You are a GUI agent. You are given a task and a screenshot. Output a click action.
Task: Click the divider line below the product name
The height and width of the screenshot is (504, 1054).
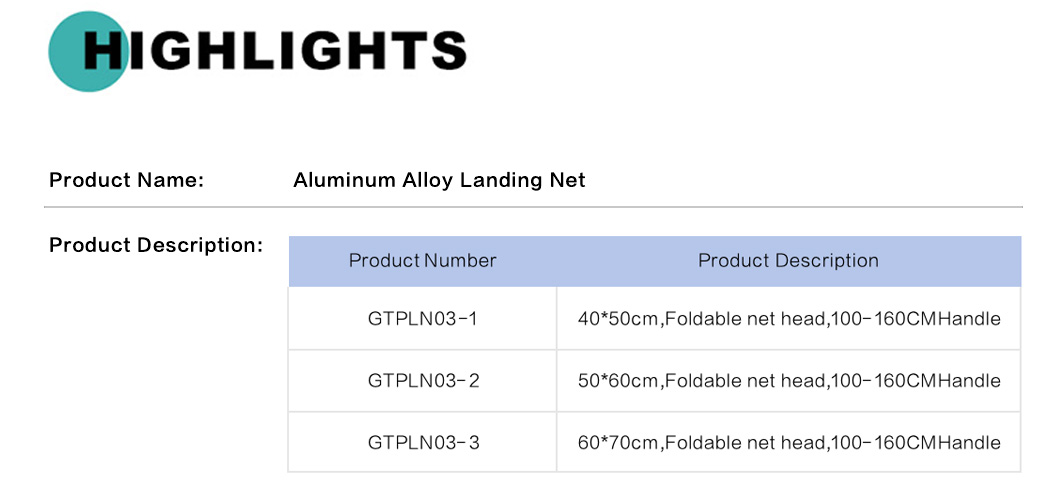533,207
